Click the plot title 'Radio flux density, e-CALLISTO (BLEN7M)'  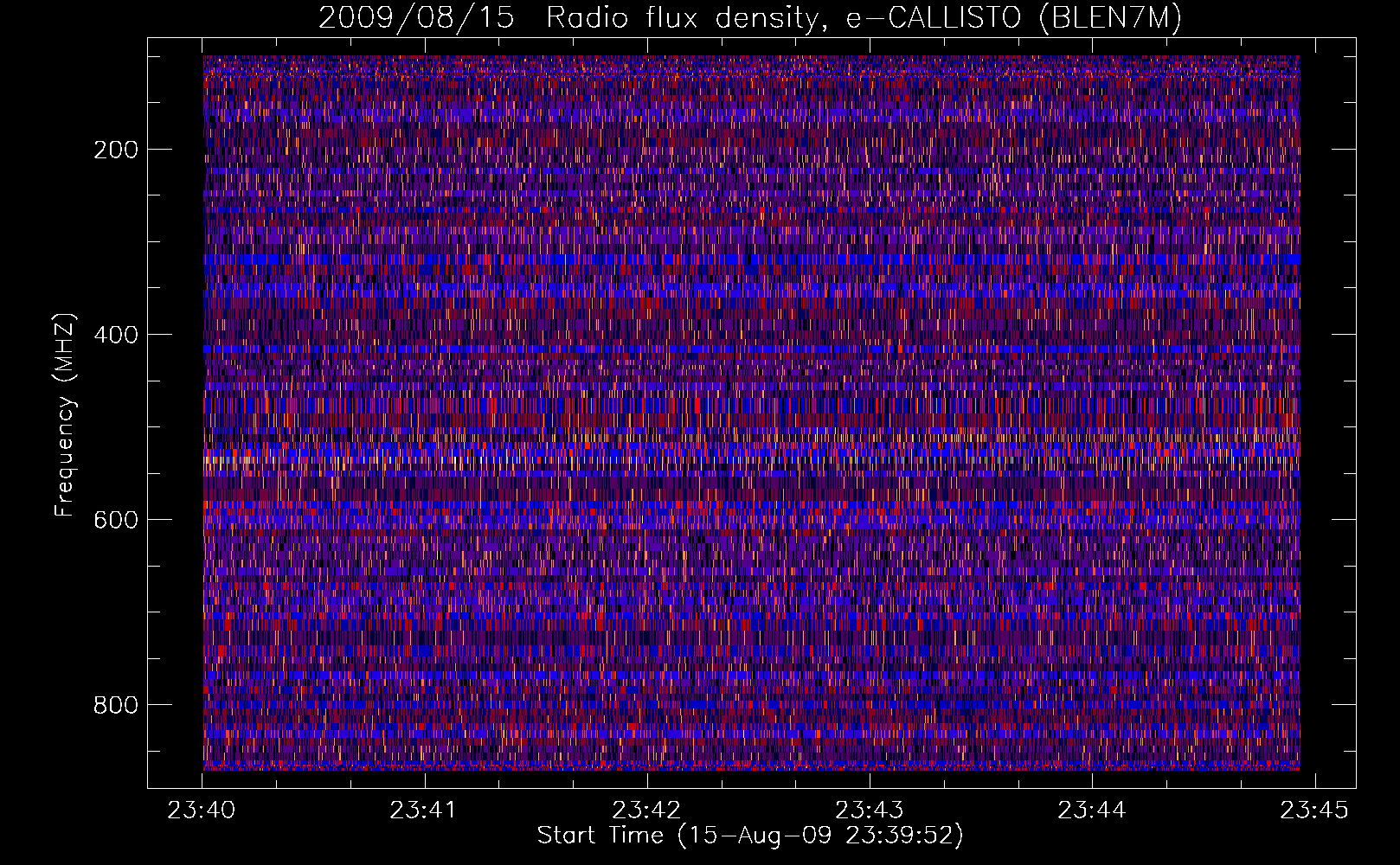(864, 18)
